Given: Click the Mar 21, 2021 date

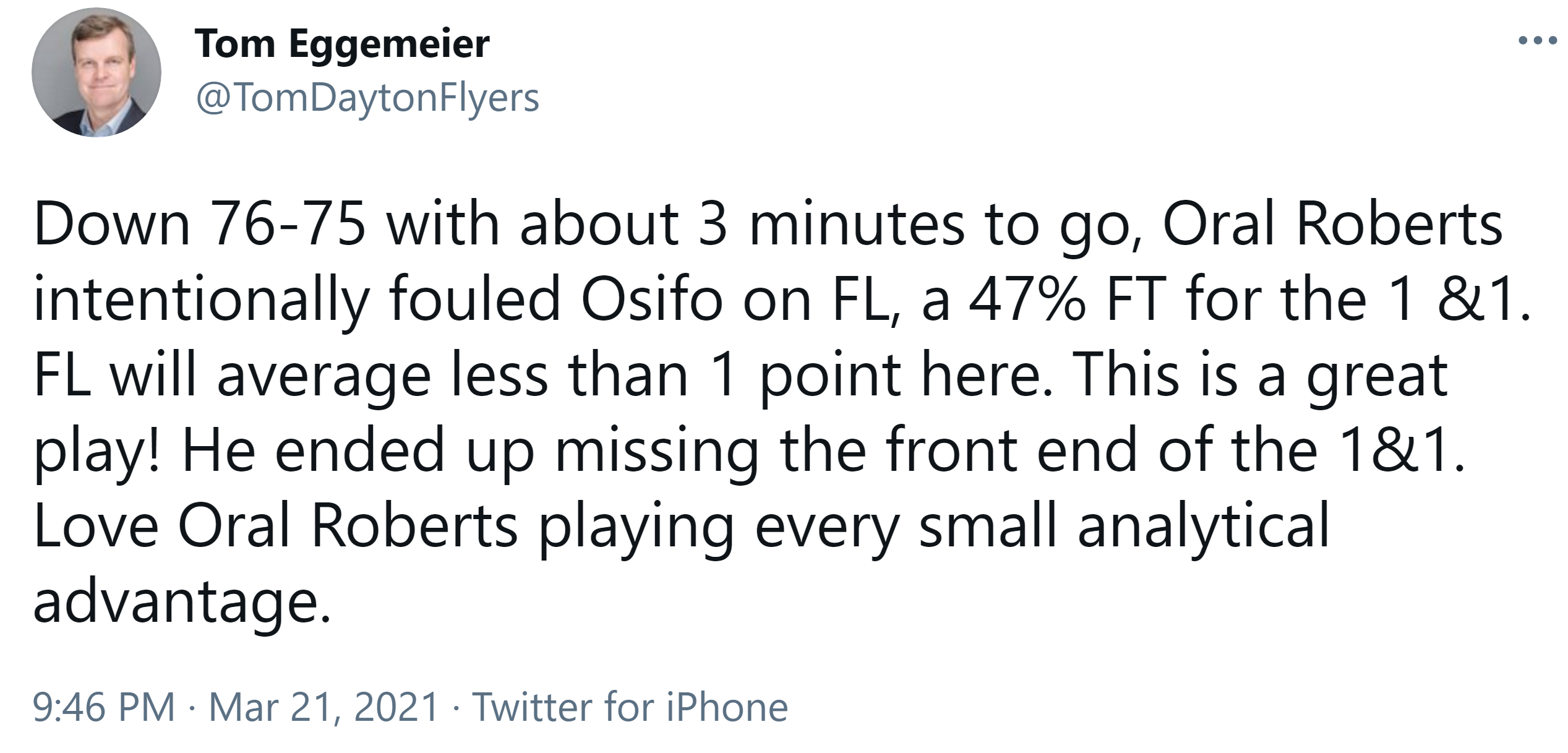Looking at the screenshot, I should coord(323,707).
